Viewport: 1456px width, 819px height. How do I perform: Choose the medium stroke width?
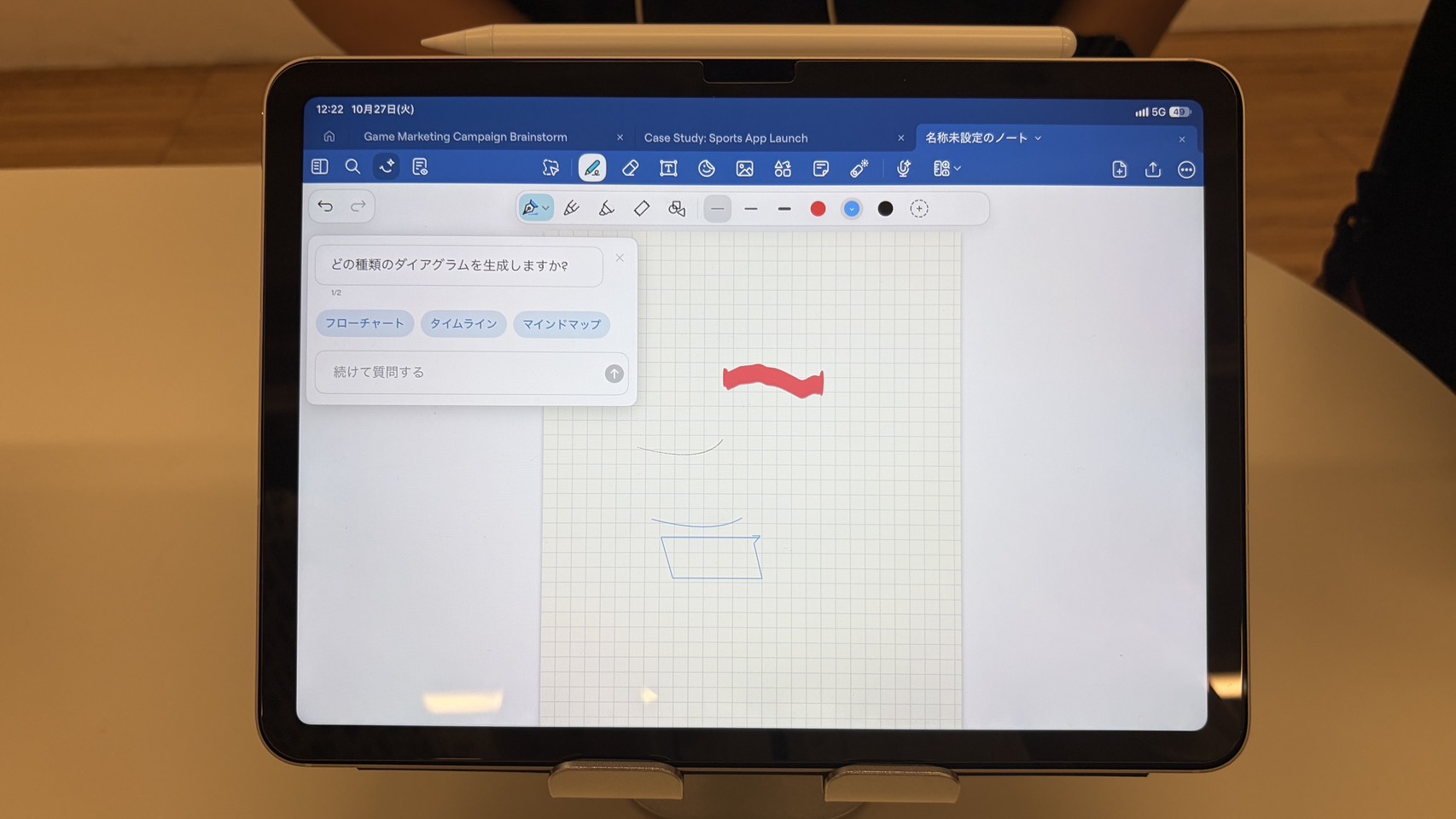click(751, 209)
